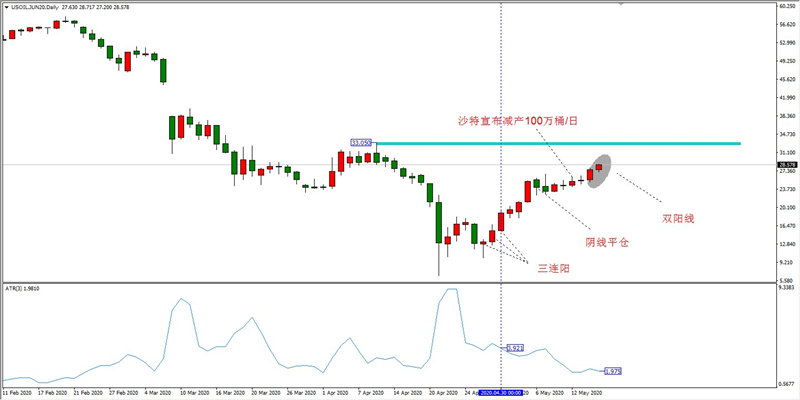
Task: Click the 11 Feb 2020 date on time axis
Action: (15, 393)
